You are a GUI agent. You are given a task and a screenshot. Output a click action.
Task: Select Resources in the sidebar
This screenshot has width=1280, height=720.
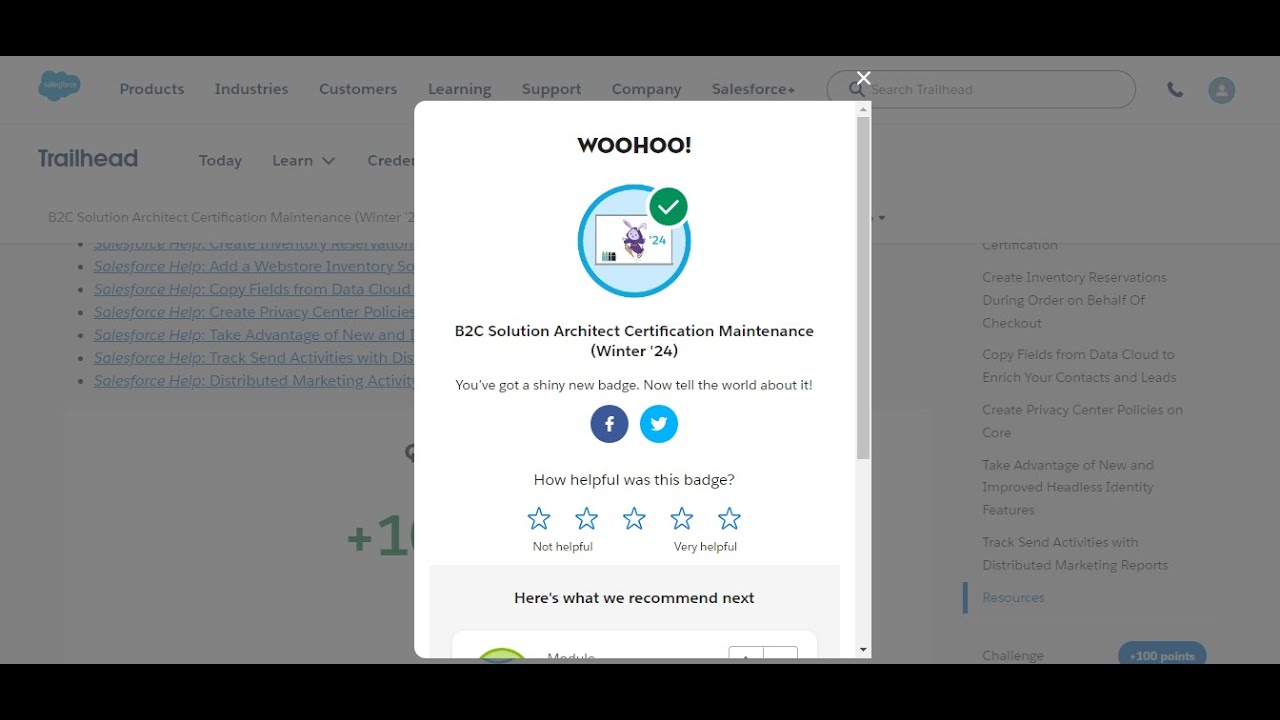click(x=1013, y=598)
